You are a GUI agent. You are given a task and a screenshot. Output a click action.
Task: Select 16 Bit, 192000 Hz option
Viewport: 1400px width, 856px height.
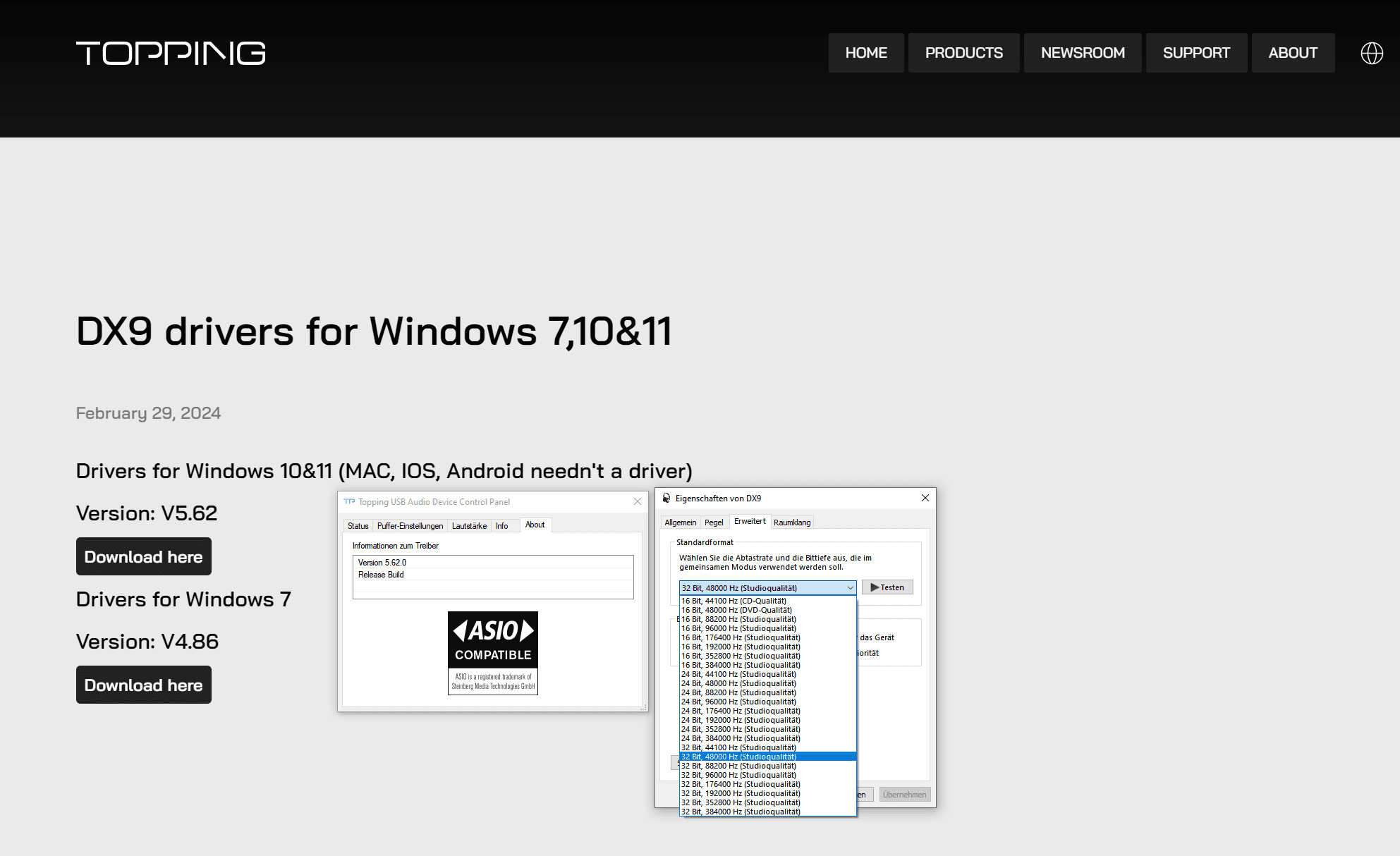coord(767,647)
